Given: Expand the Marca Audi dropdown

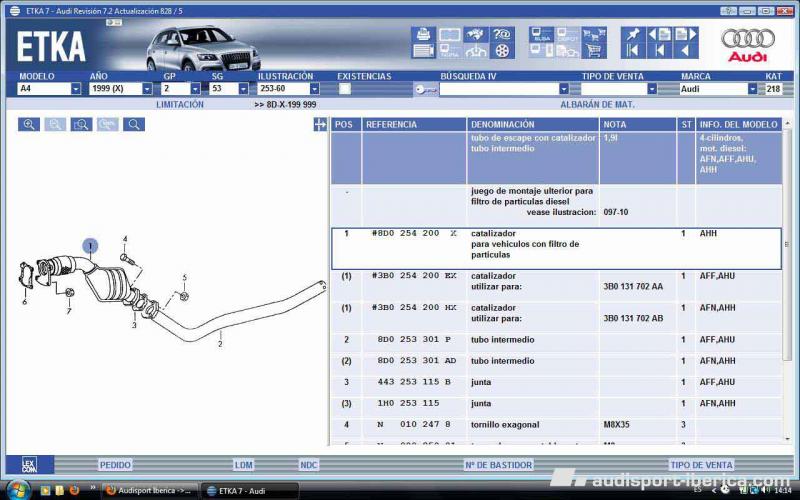Looking at the screenshot, I should coord(752,89).
